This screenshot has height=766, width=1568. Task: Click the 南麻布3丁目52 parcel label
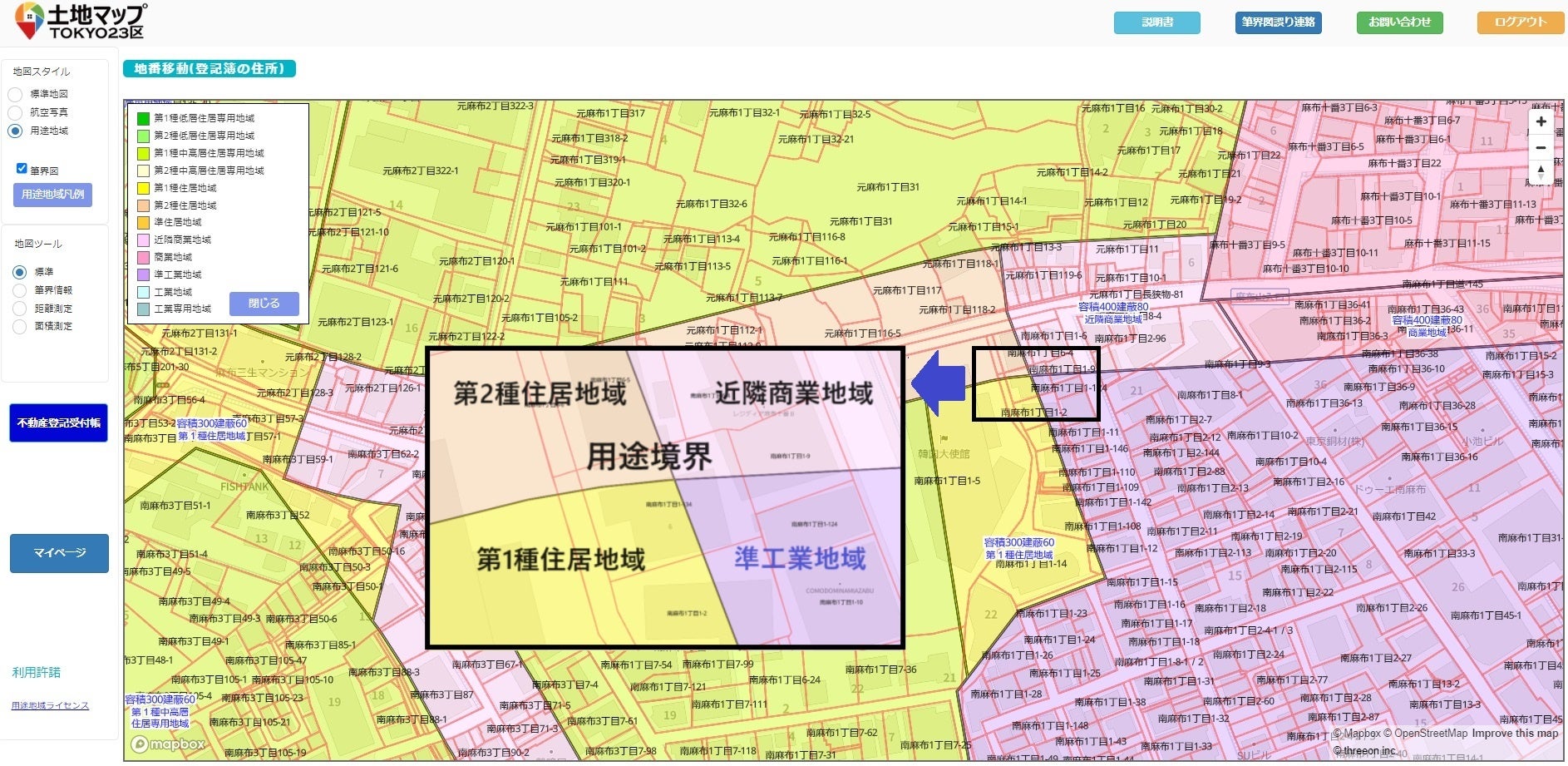(x=278, y=515)
